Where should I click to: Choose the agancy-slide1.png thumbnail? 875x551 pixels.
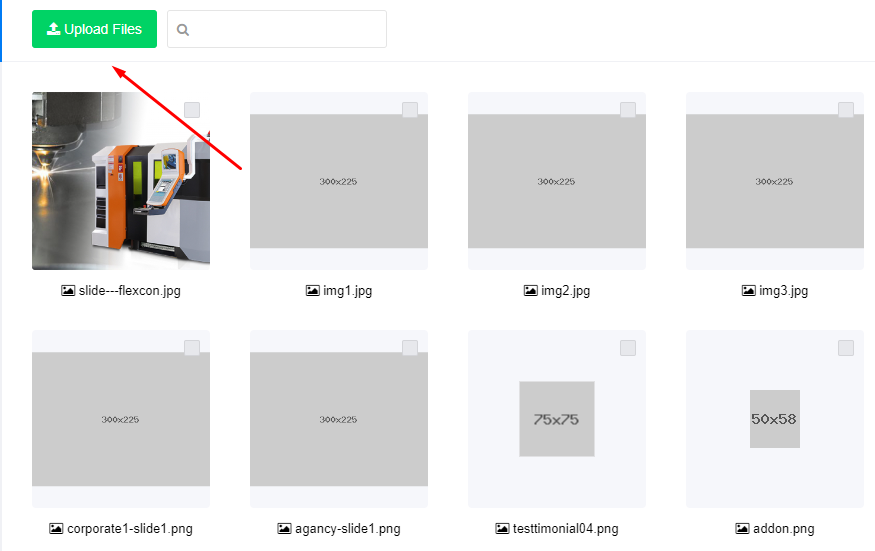pyautogui.click(x=339, y=419)
